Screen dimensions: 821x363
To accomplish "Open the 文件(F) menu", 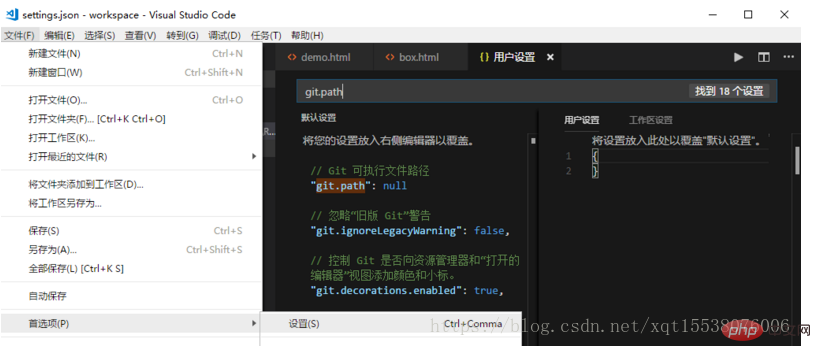I will point(19,35).
